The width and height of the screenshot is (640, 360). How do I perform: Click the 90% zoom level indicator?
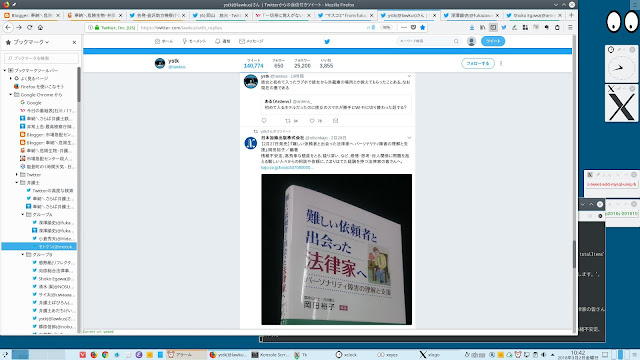[386, 27]
